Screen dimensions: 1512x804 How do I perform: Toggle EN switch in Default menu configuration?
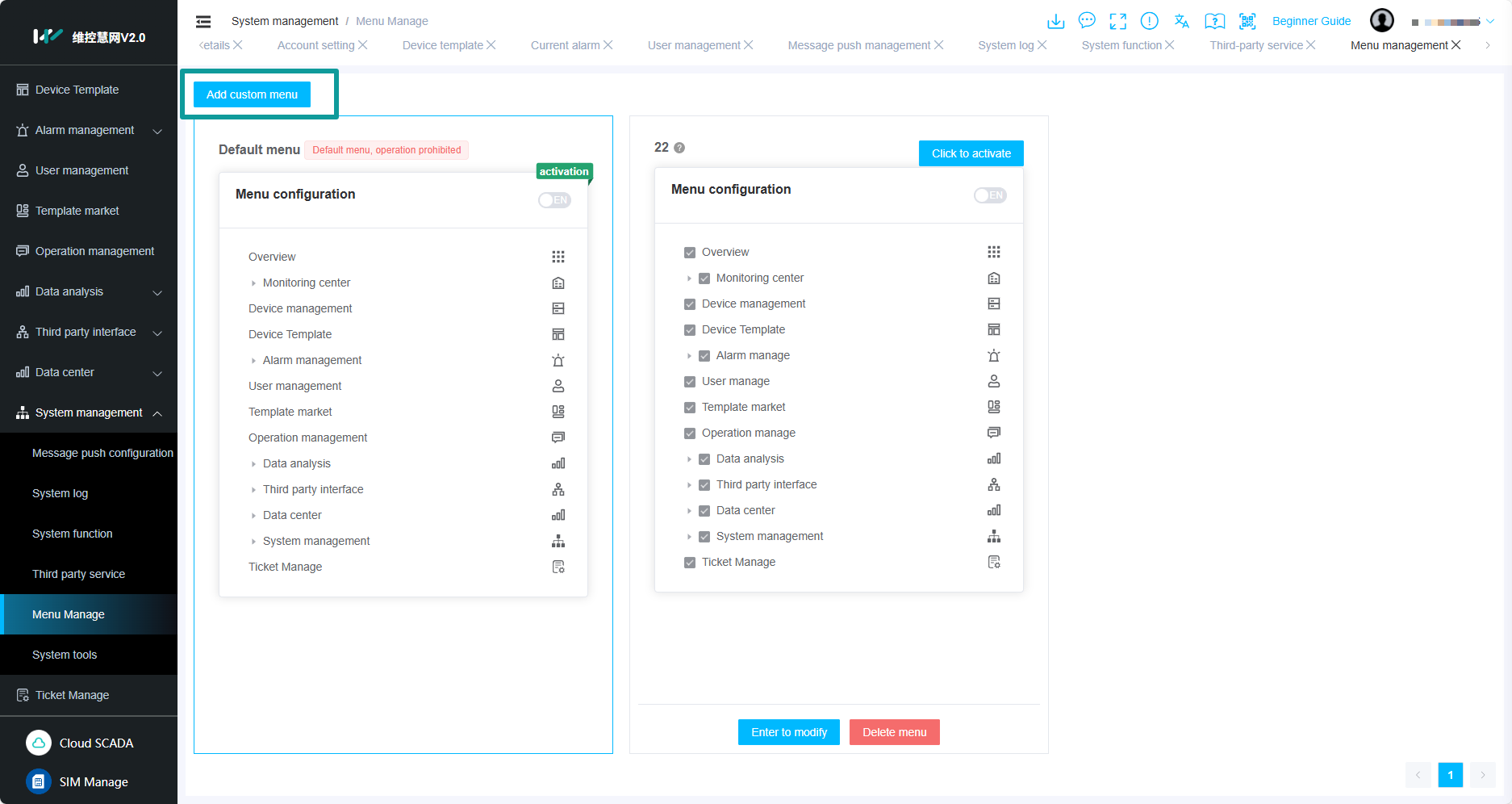click(x=554, y=200)
